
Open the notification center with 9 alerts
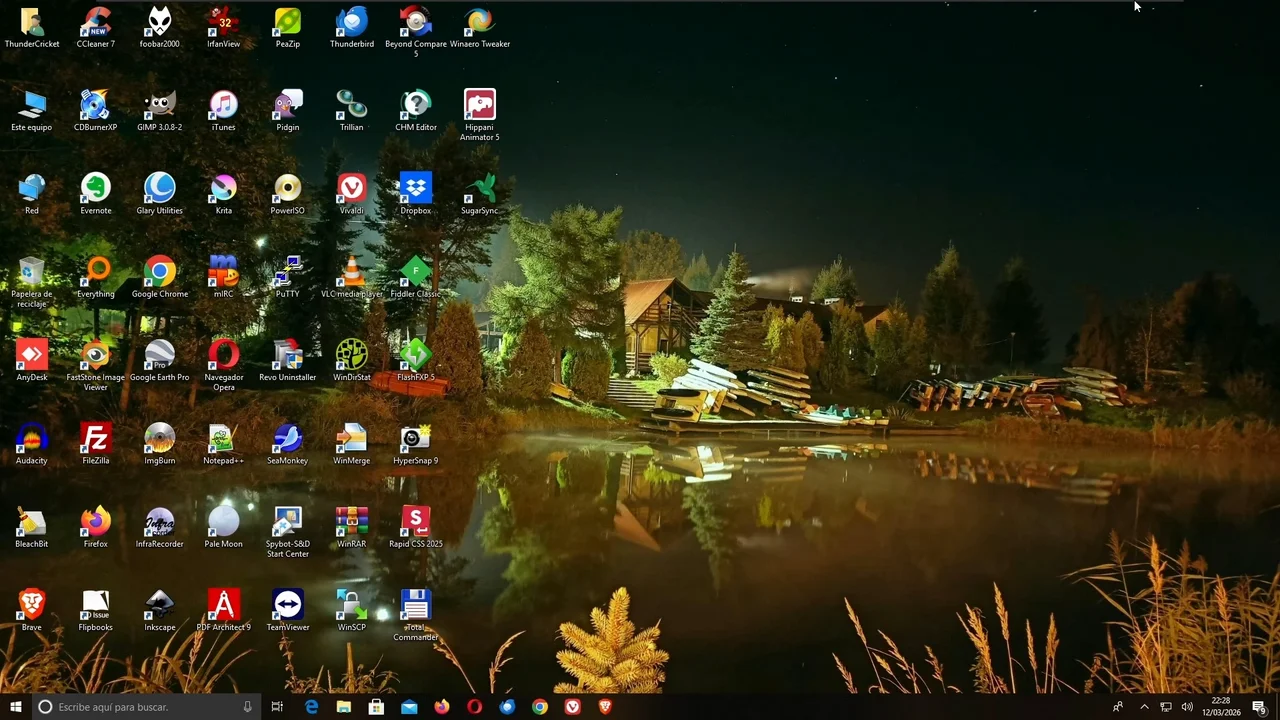[1259, 707]
